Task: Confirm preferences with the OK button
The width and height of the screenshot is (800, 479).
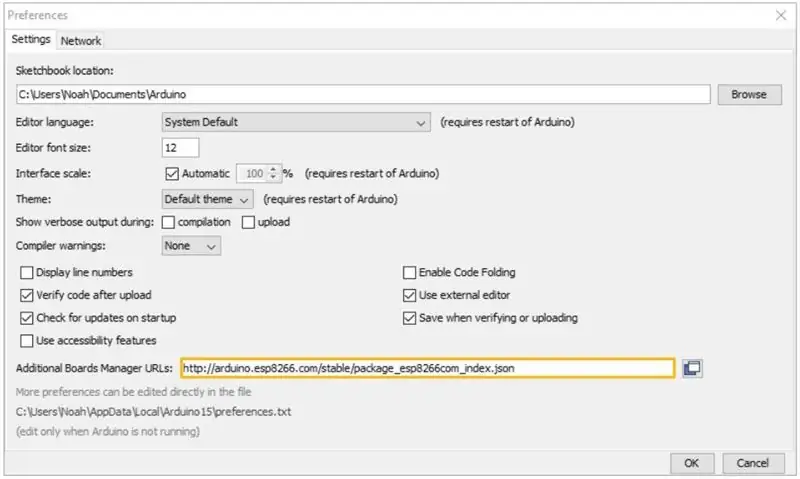Action: tap(692, 463)
